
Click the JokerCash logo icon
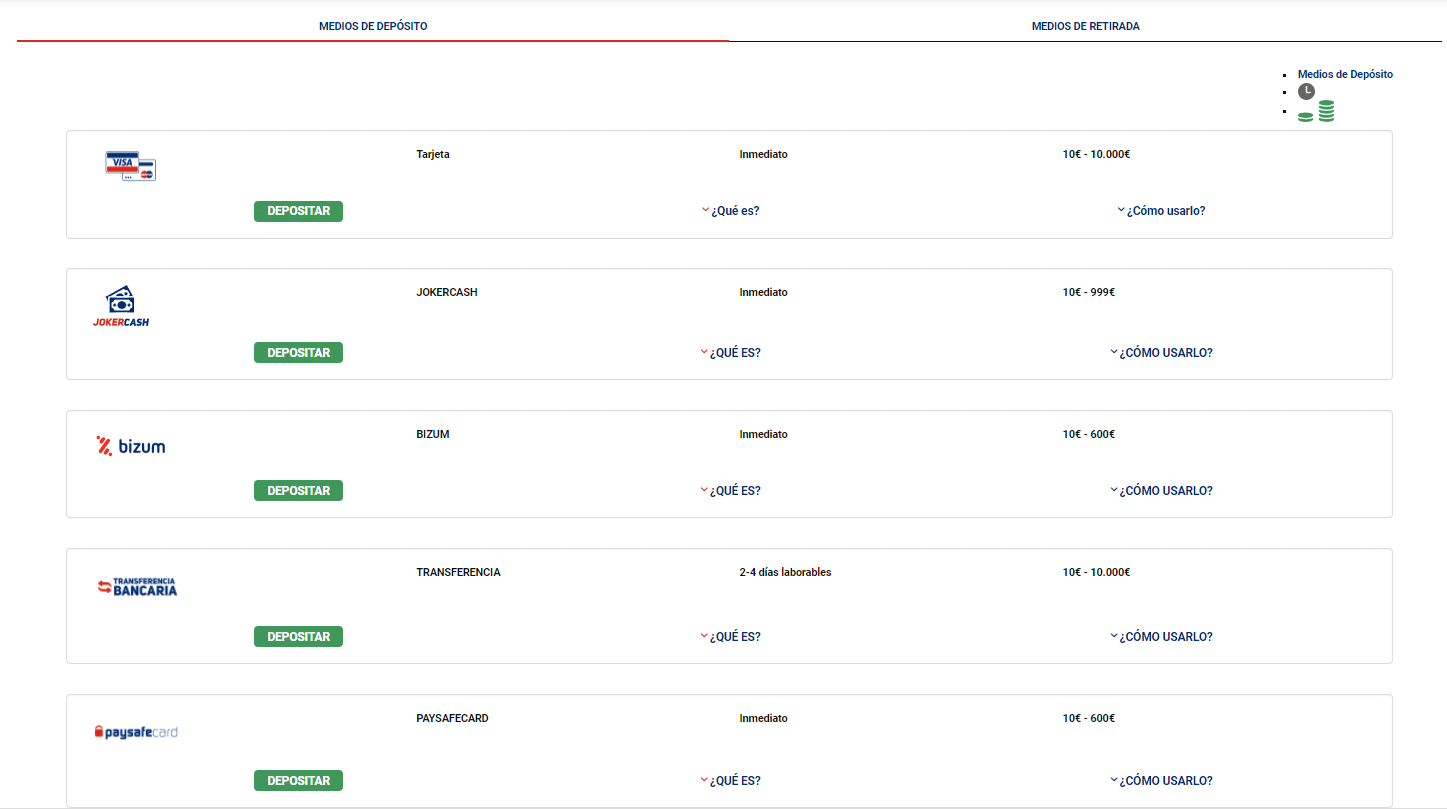[x=121, y=307]
